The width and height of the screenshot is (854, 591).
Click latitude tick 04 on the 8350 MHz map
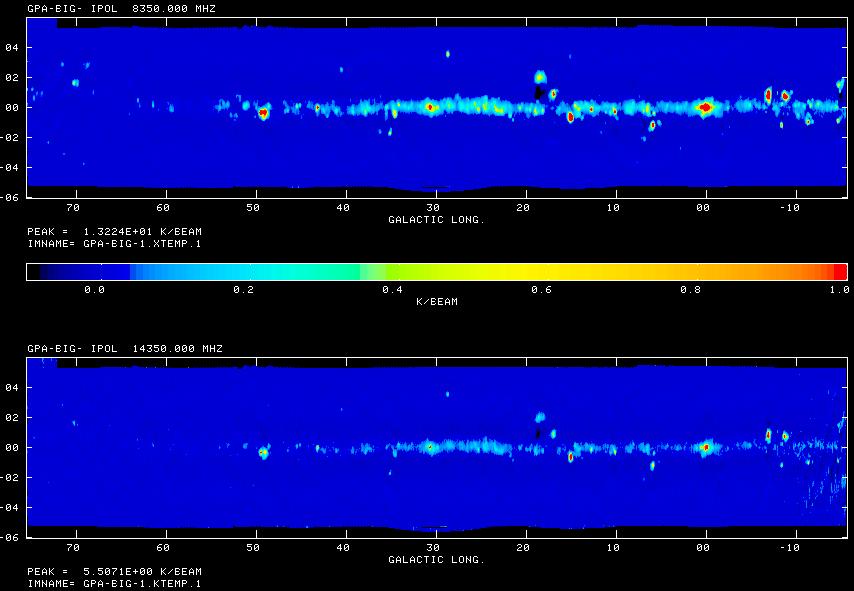(x=12, y=47)
